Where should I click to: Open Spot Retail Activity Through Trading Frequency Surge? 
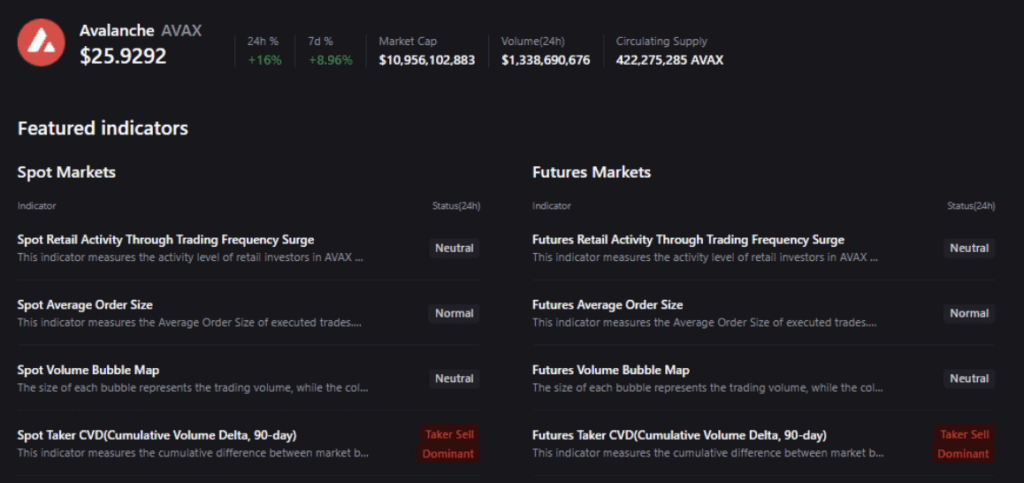166,240
